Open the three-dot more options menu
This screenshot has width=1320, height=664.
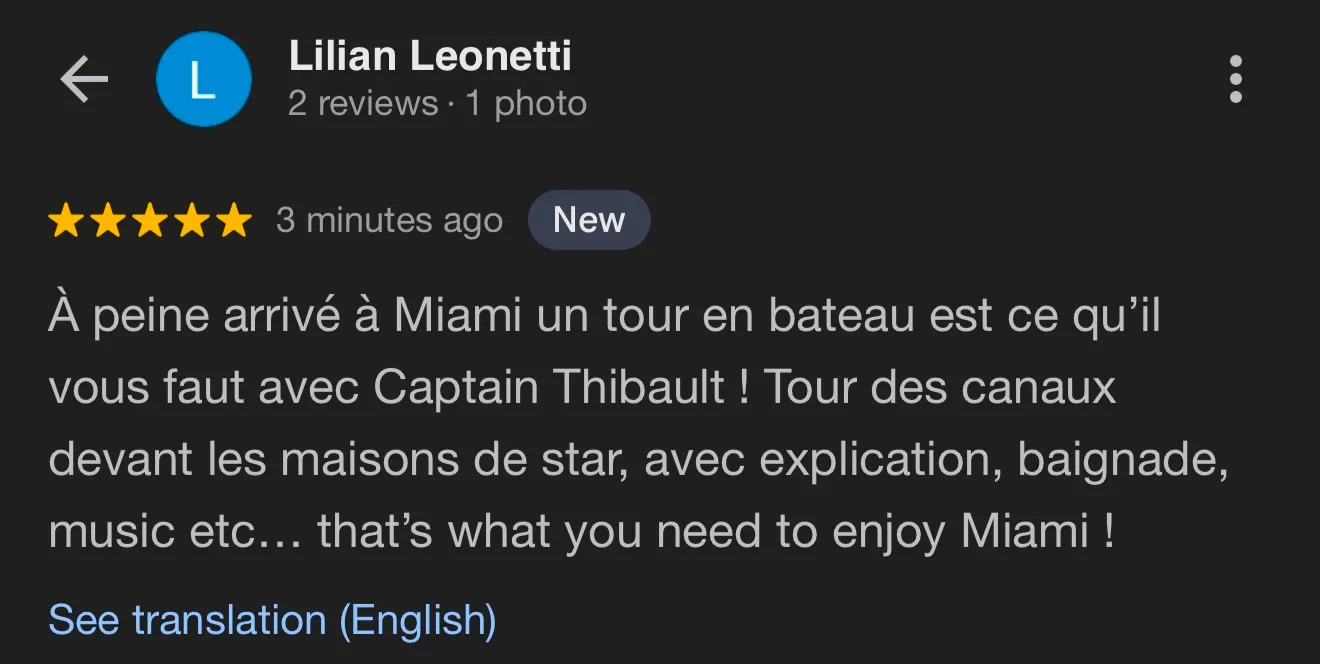1236,79
